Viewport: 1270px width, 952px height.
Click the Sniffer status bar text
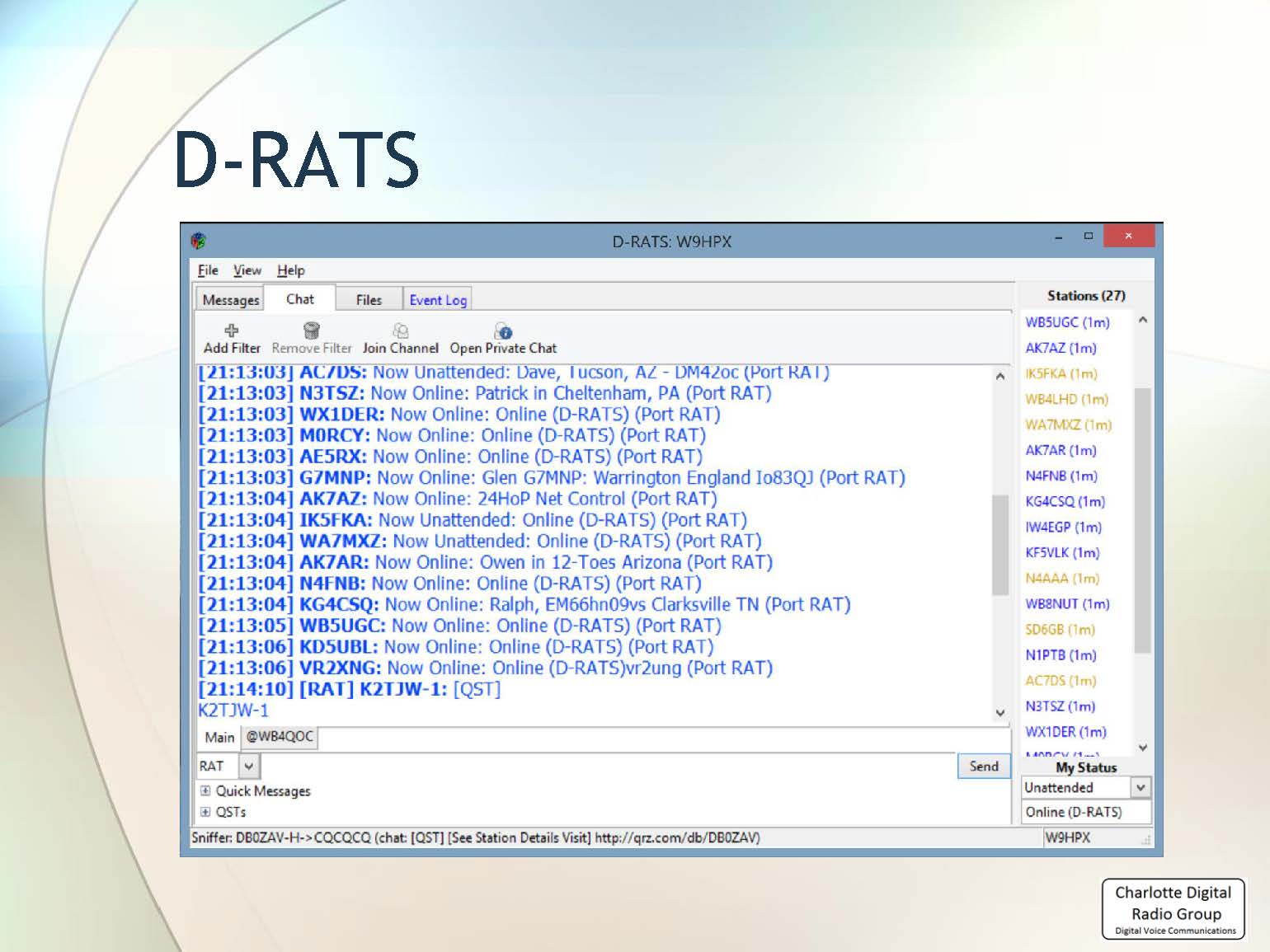pos(476,837)
